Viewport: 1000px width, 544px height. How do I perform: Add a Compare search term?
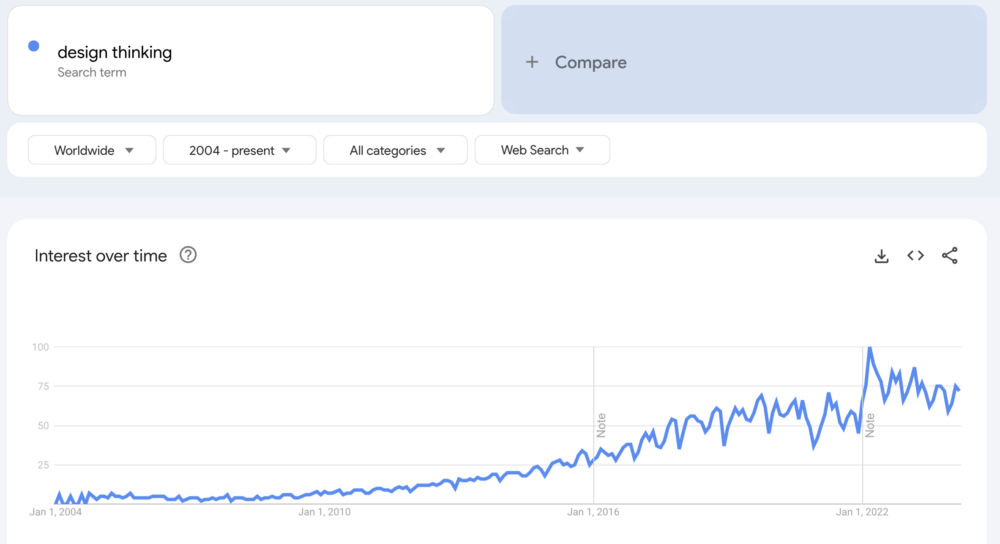click(744, 60)
